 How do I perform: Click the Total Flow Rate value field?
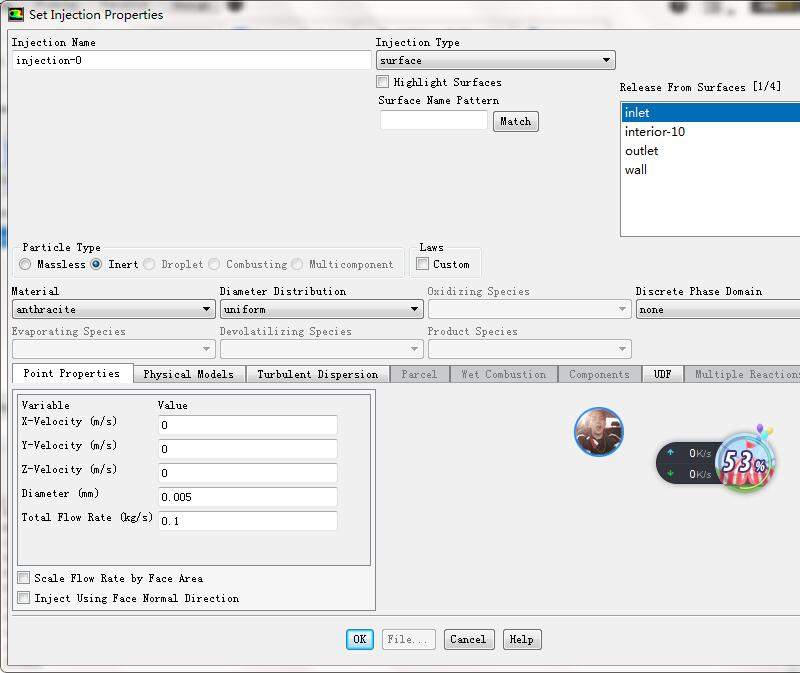click(247, 520)
